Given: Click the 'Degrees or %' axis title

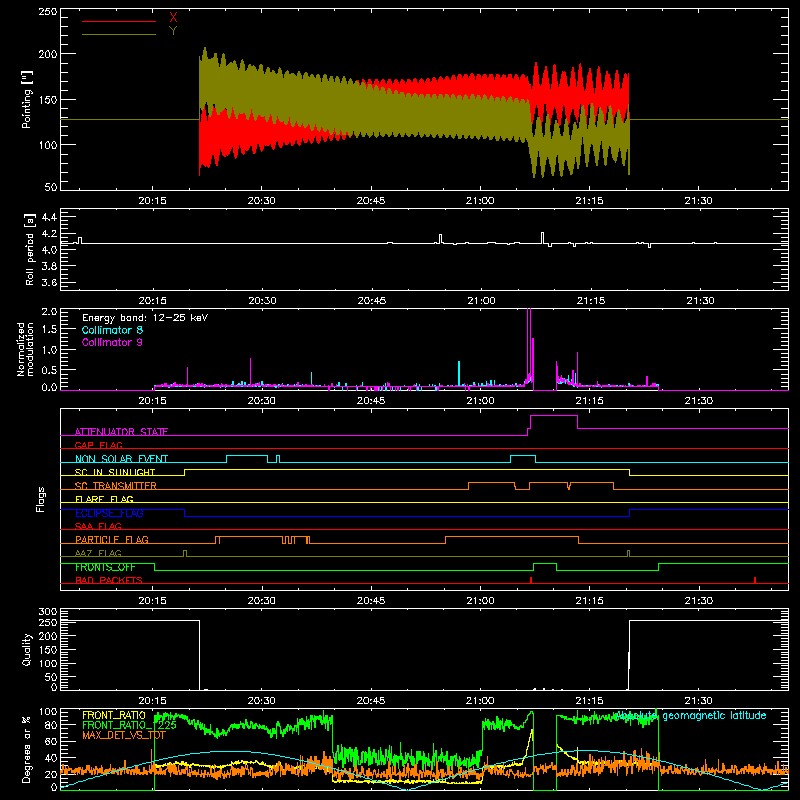Looking at the screenshot, I should (x=27, y=749).
